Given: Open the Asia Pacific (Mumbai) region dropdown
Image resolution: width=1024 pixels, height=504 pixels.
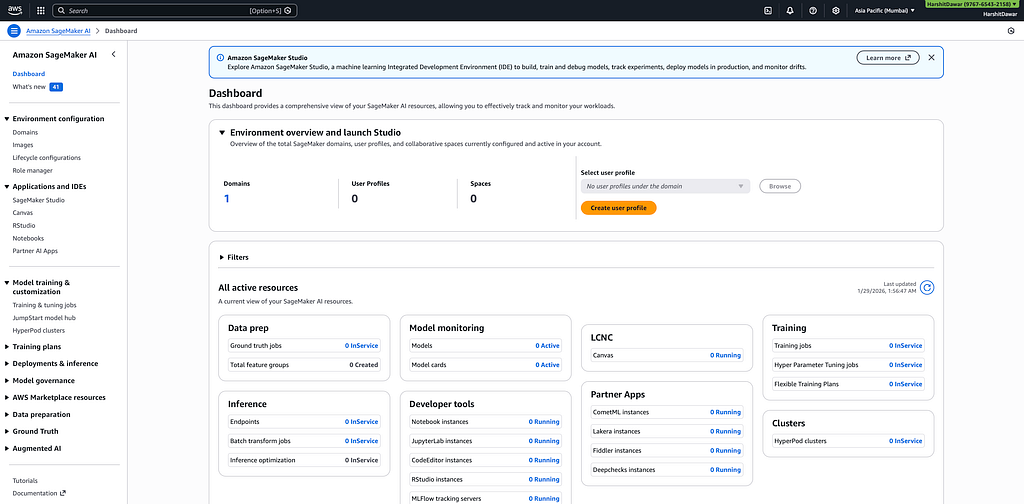Looking at the screenshot, I should tap(884, 10).
